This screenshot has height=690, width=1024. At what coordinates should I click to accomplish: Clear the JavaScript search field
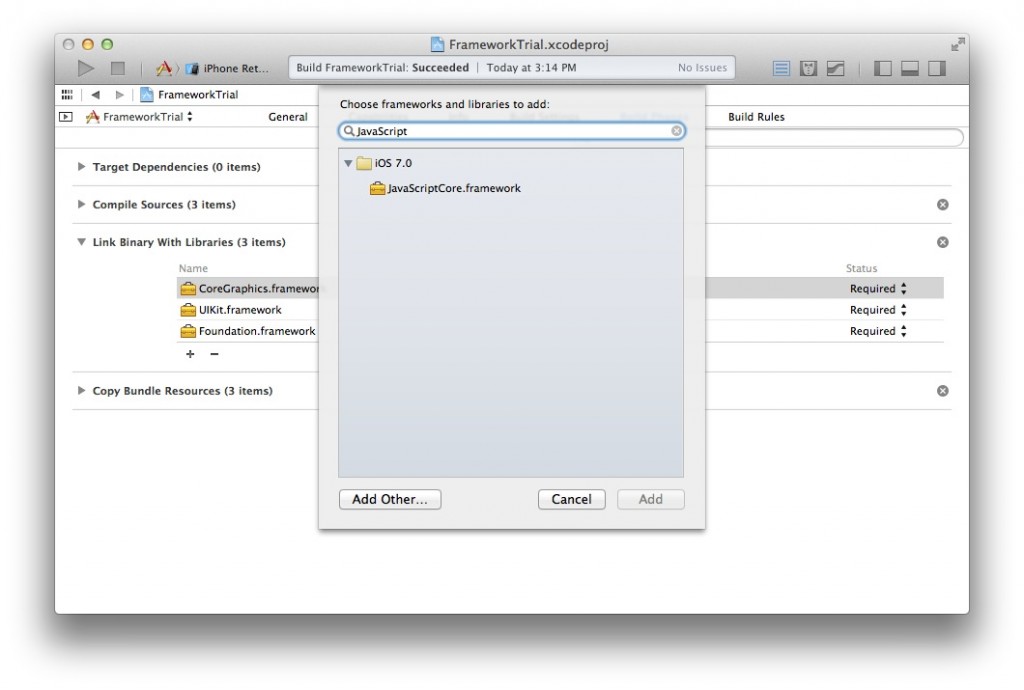[x=677, y=131]
